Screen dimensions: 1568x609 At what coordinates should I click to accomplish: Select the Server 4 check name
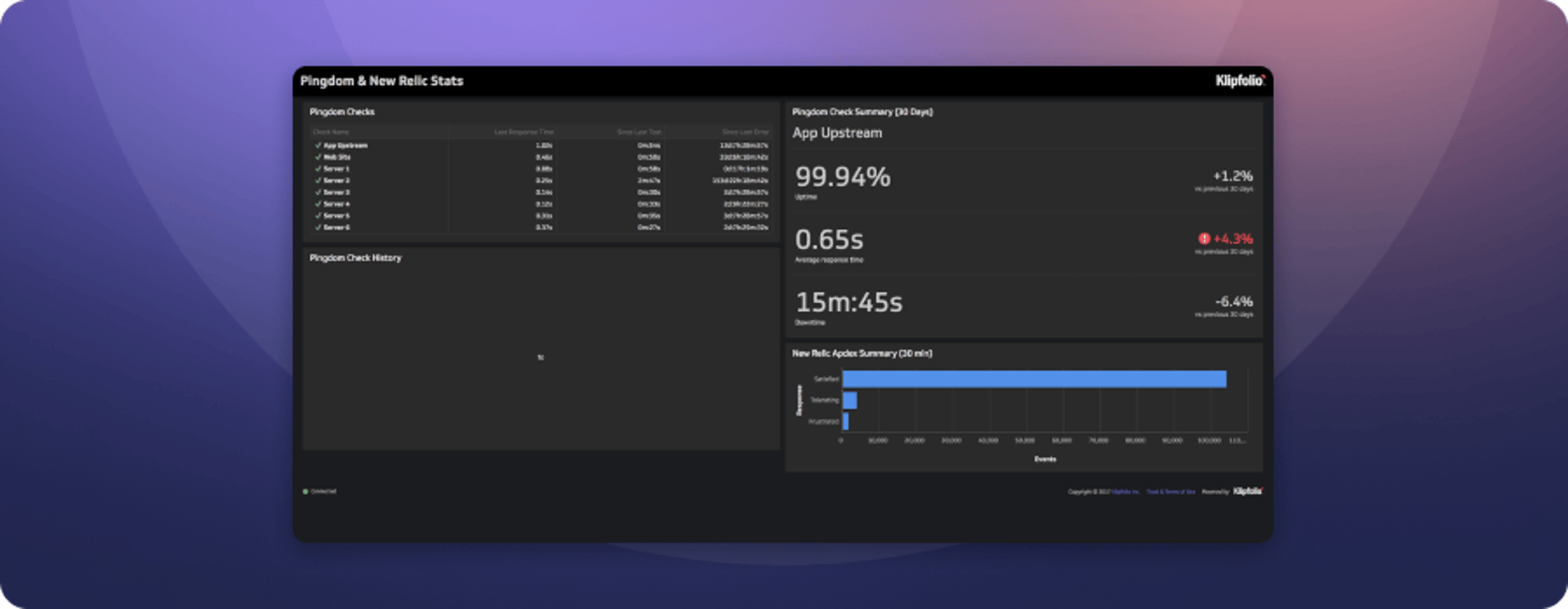[336, 204]
